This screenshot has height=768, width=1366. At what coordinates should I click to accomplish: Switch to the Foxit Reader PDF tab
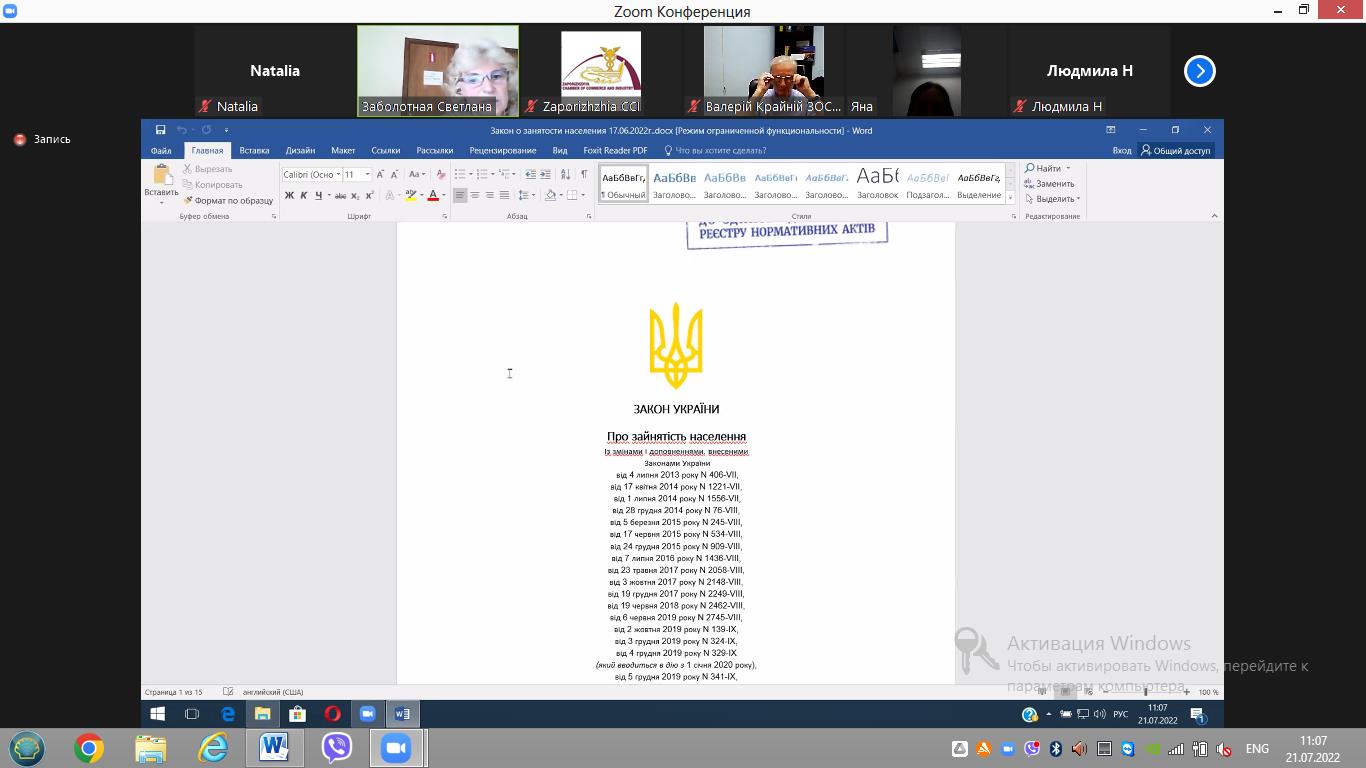point(615,151)
